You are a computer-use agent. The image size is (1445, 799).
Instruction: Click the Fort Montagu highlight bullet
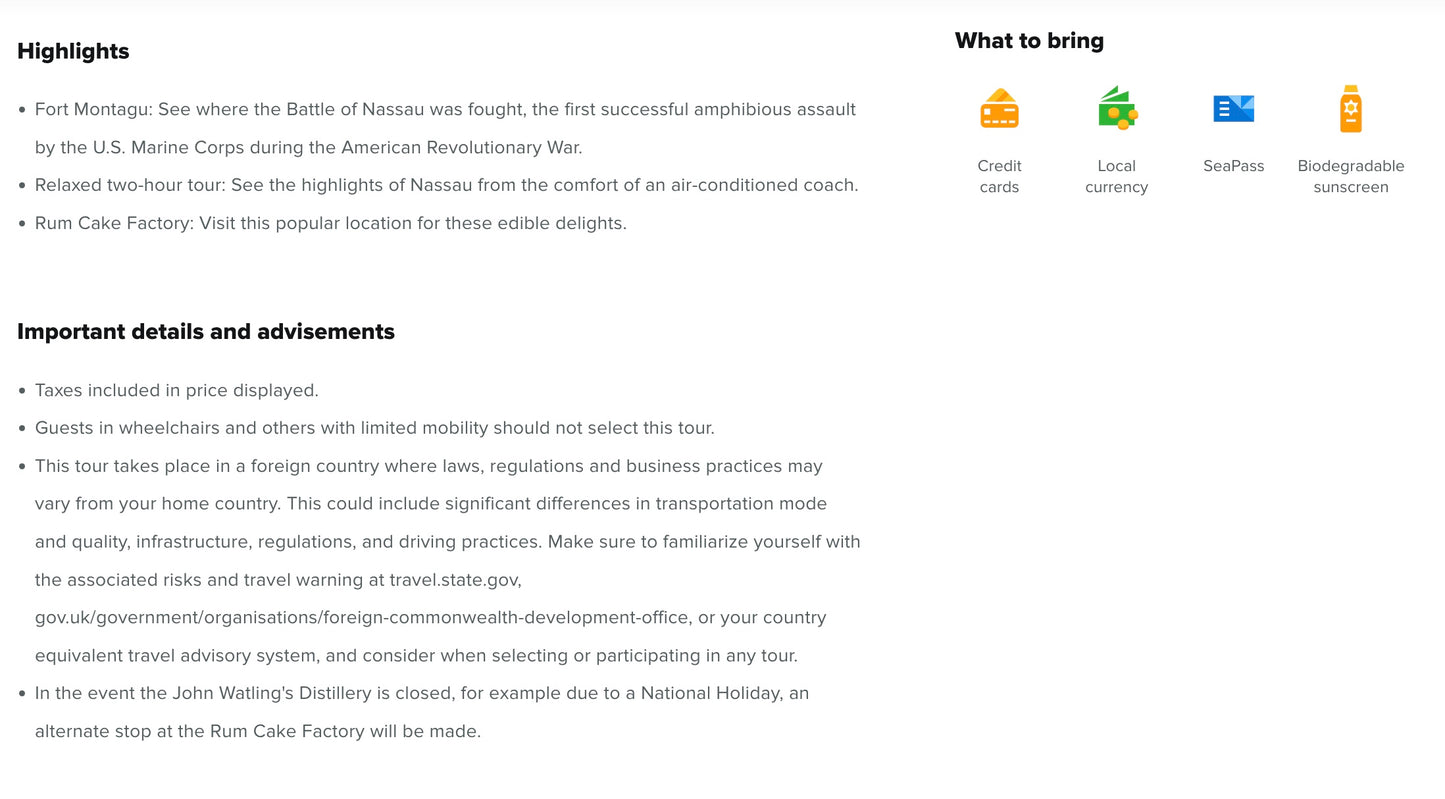point(445,110)
